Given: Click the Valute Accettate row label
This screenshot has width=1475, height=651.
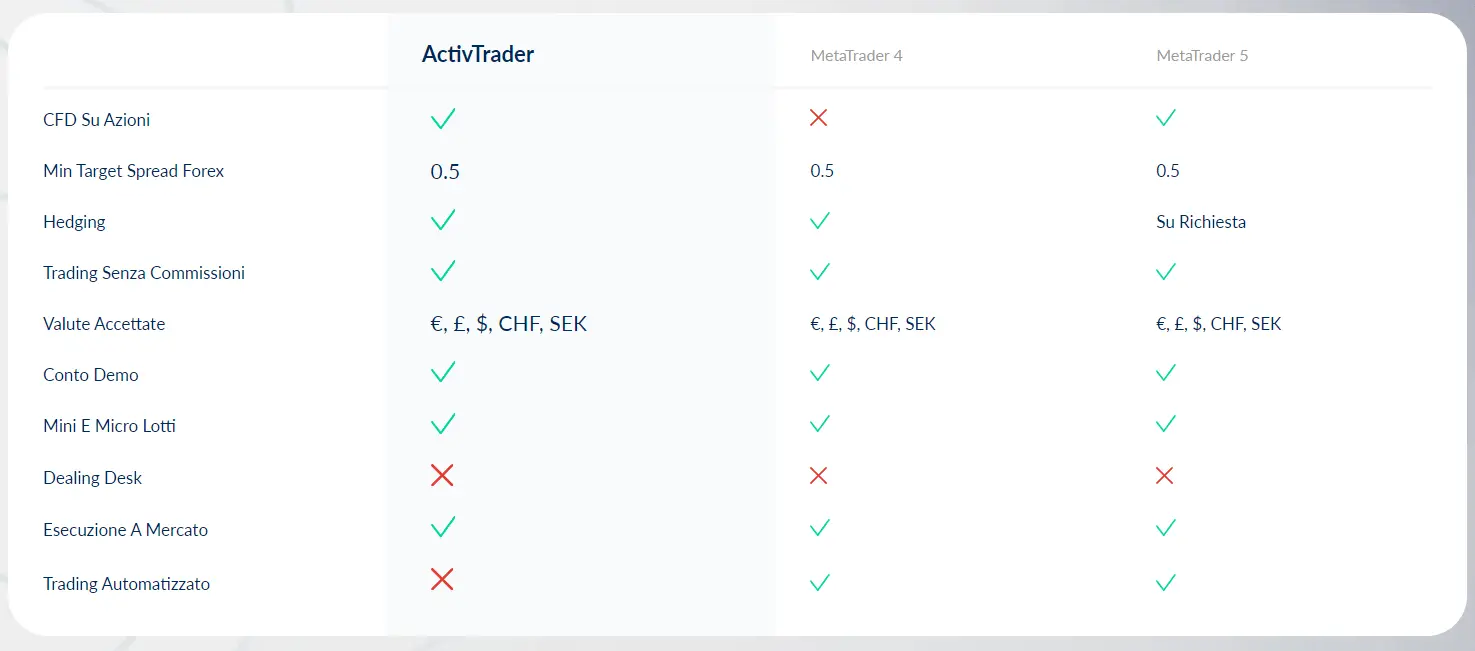Looking at the screenshot, I should point(104,324).
